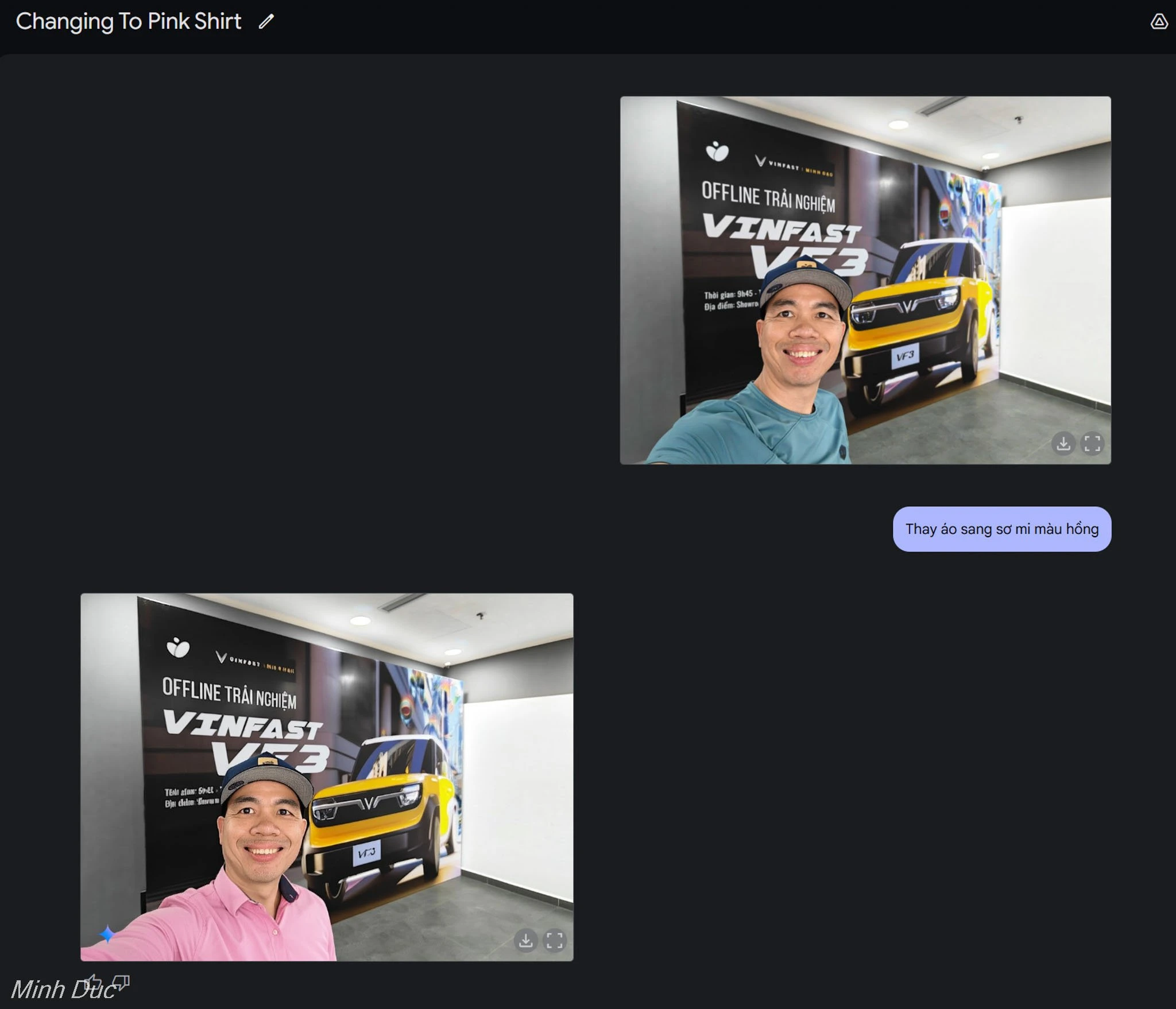Click the 'Changing To Pink Shirt' title
1176x1009 pixels.
point(129,22)
